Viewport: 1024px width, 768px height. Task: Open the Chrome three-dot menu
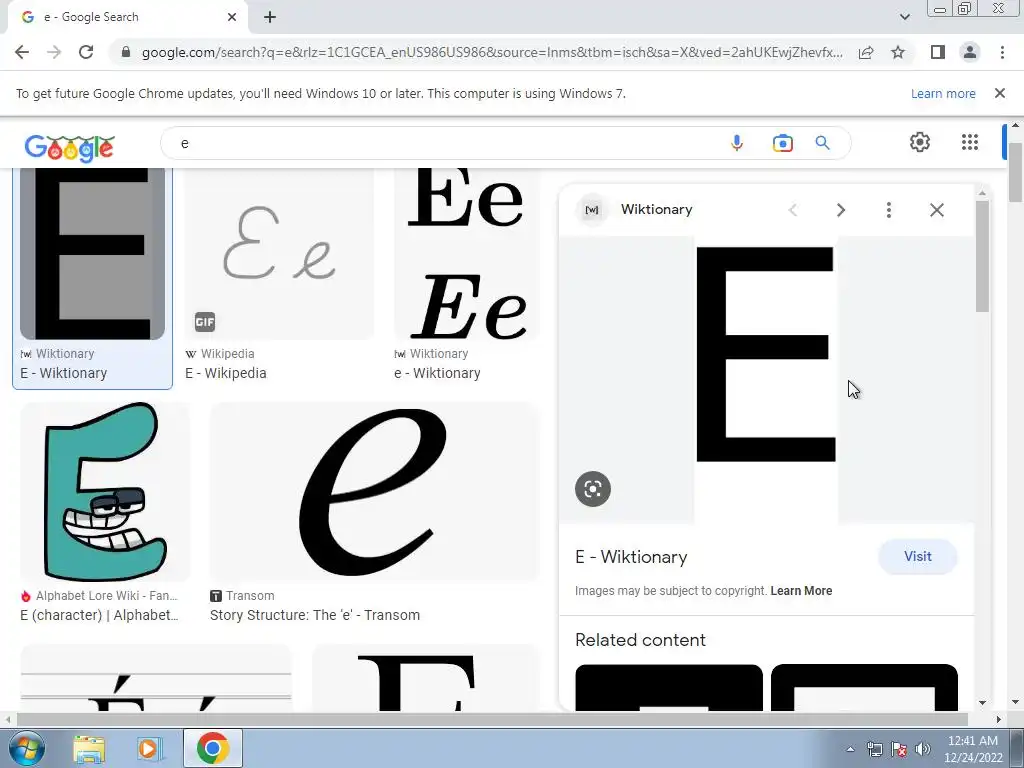coord(1002,52)
